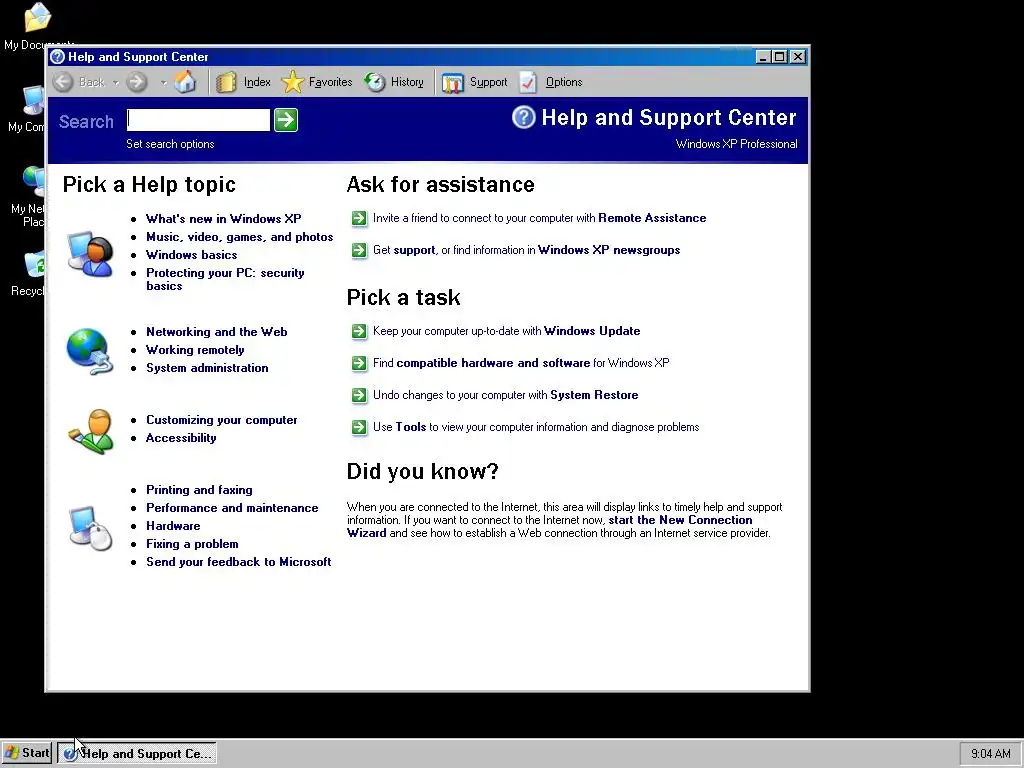Open What's new in Windows XP
Screen dimensions: 1024x768
coord(223,219)
